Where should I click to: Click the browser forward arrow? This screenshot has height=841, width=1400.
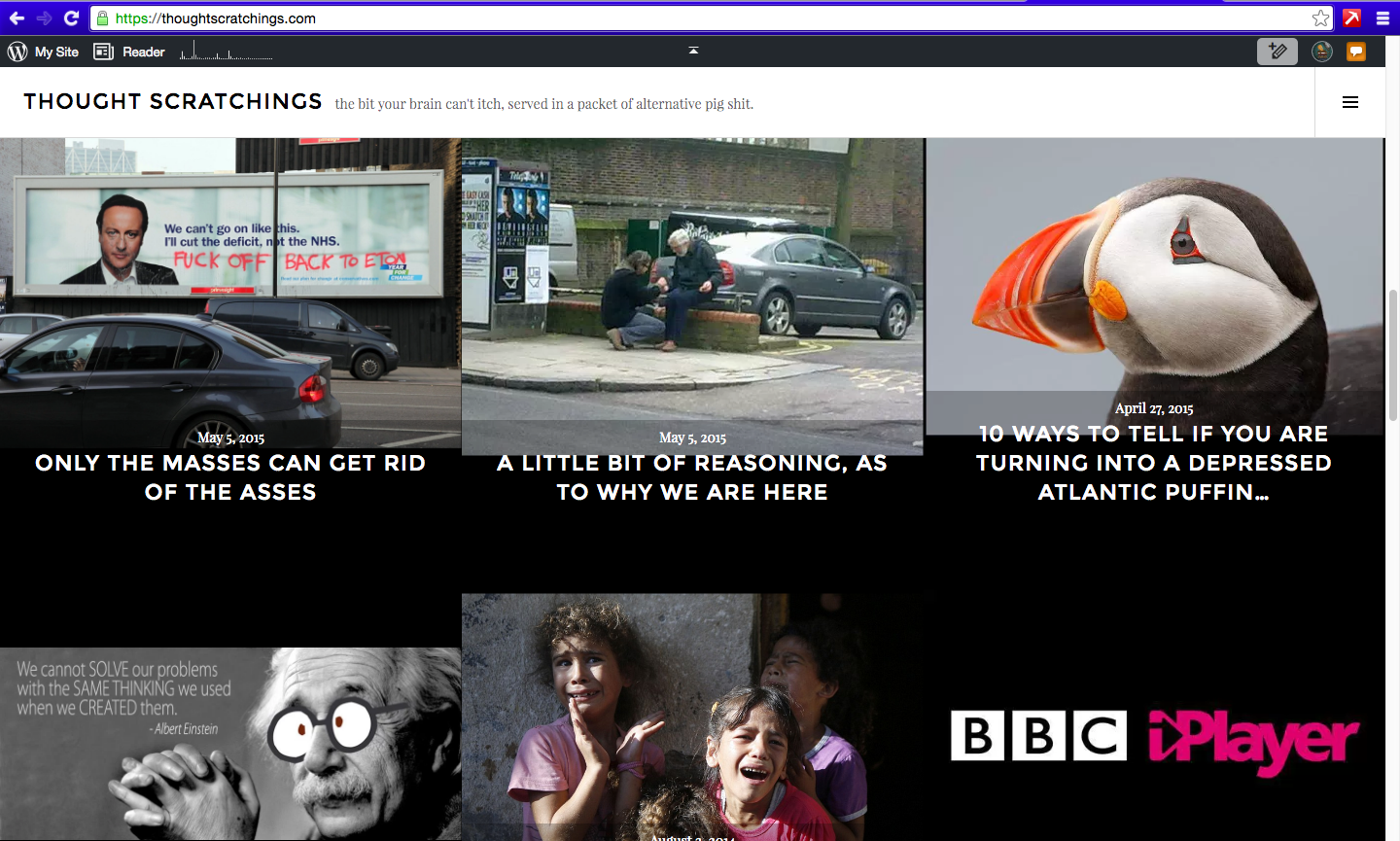coord(44,18)
